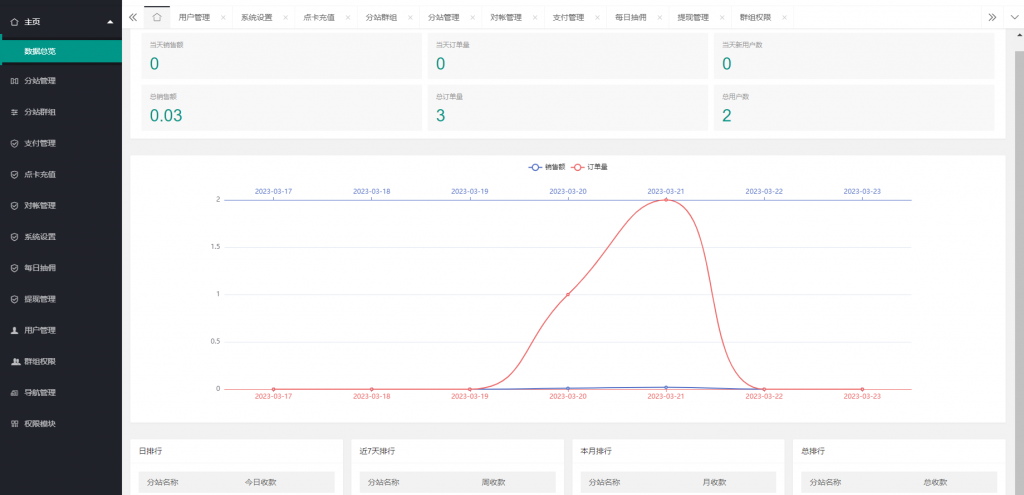Close the 提现管理 tab
Viewport: 1024px width, 495px height.
[x=722, y=18]
